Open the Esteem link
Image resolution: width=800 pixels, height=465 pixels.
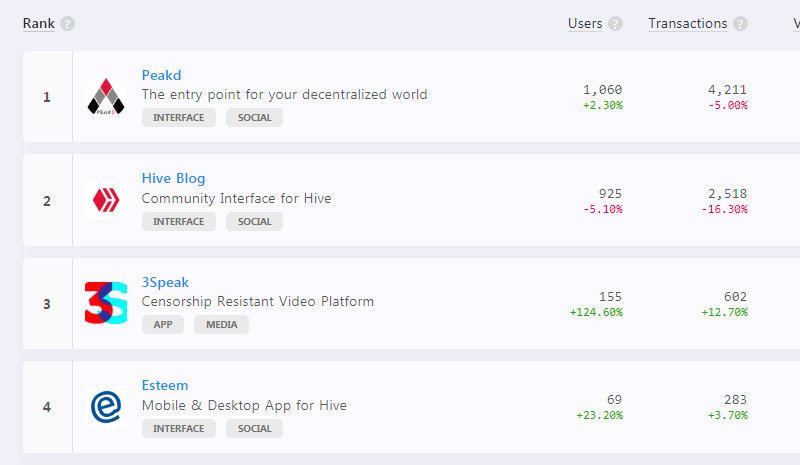(x=165, y=385)
